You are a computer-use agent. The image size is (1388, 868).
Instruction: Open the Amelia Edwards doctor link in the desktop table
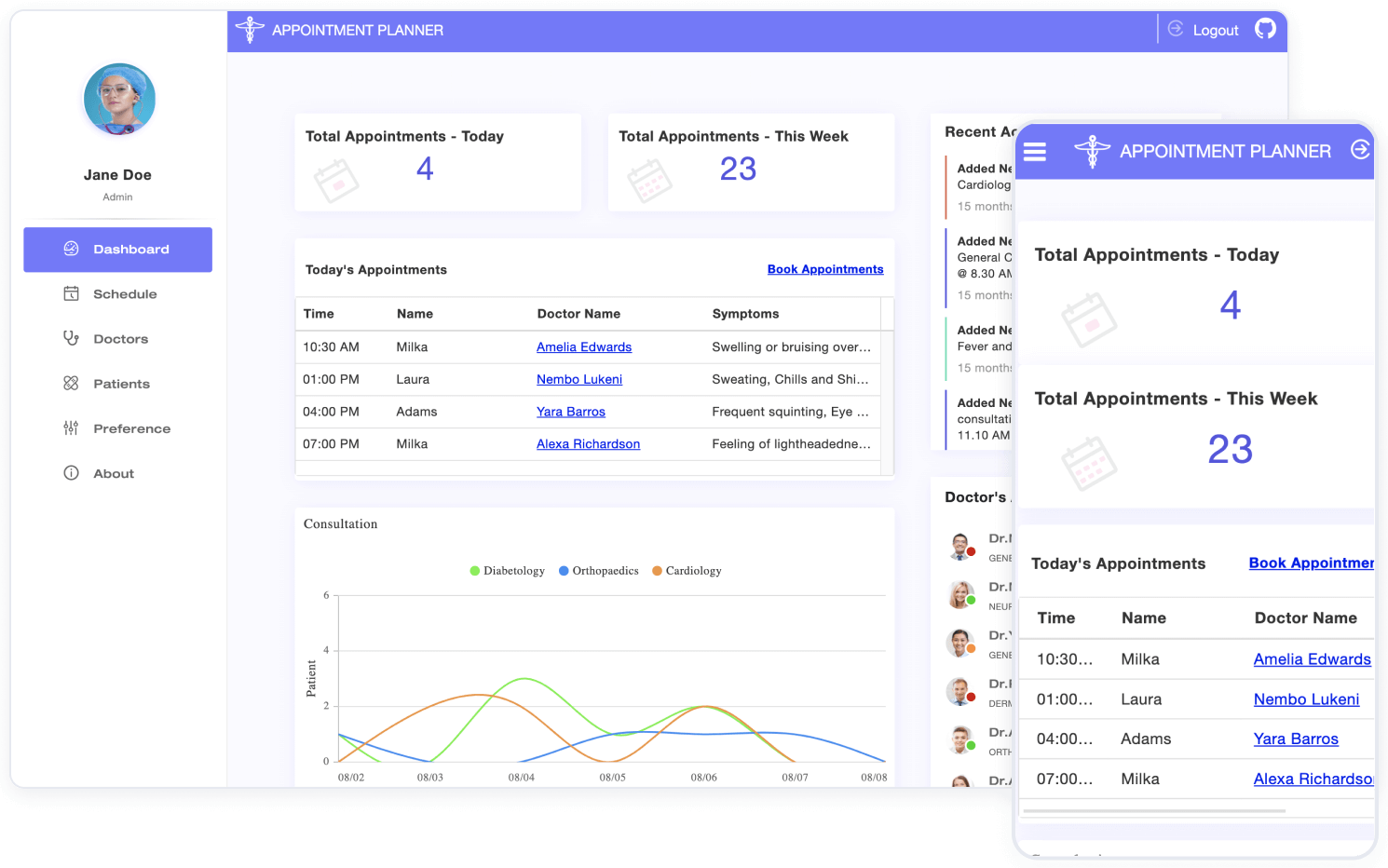click(583, 347)
